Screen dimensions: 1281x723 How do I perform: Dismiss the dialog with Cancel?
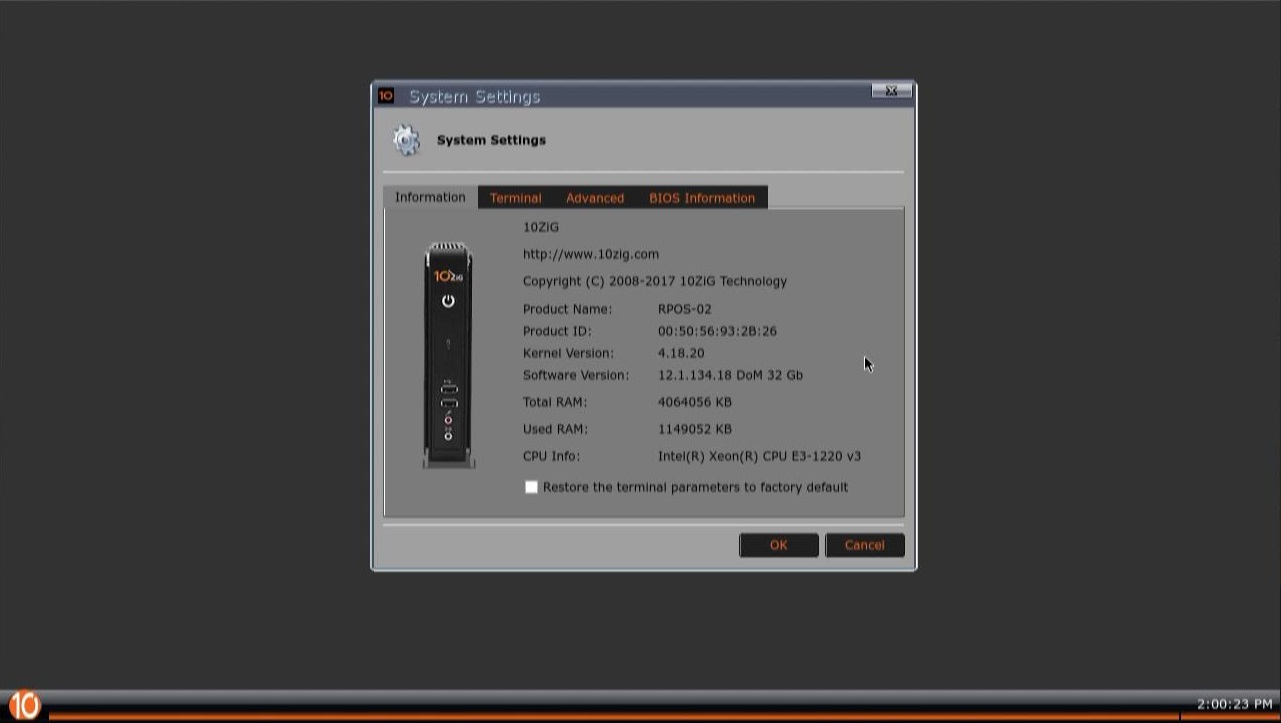pos(865,545)
